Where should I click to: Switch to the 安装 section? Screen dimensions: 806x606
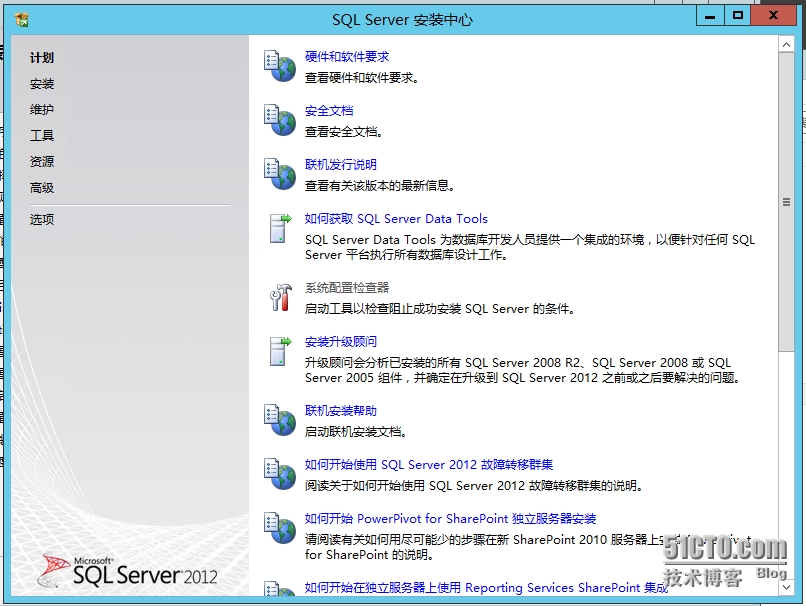41,83
